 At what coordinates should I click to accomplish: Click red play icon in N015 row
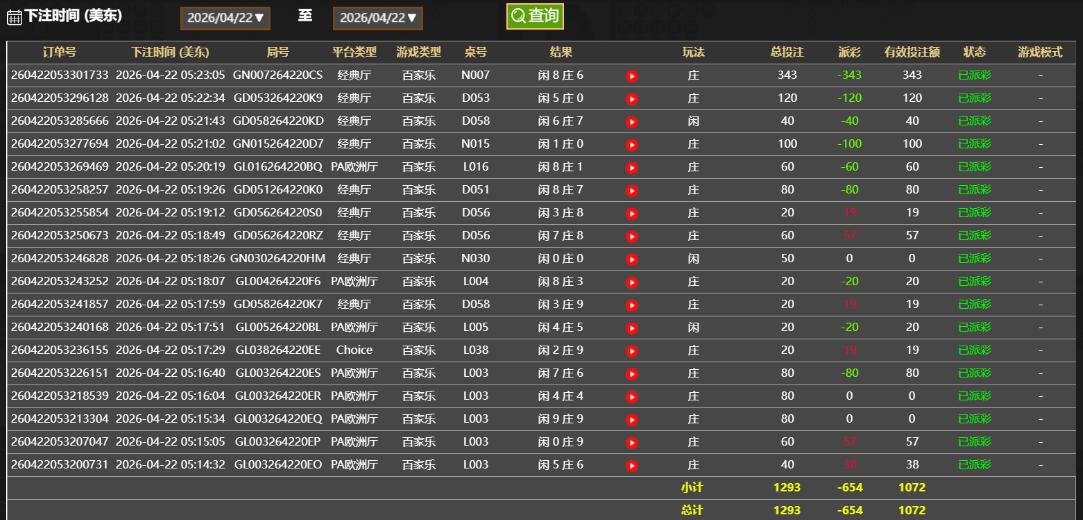[632, 144]
